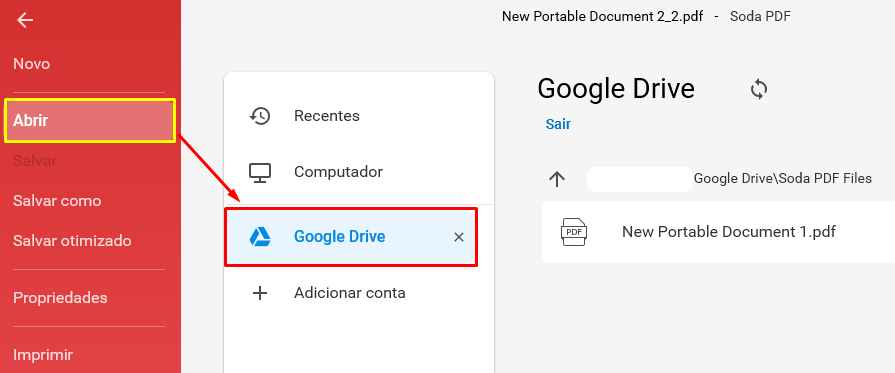Image resolution: width=895 pixels, height=373 pixels.
Task: Click the Google Drive\Soda PDF Files path
Action: 783,179
